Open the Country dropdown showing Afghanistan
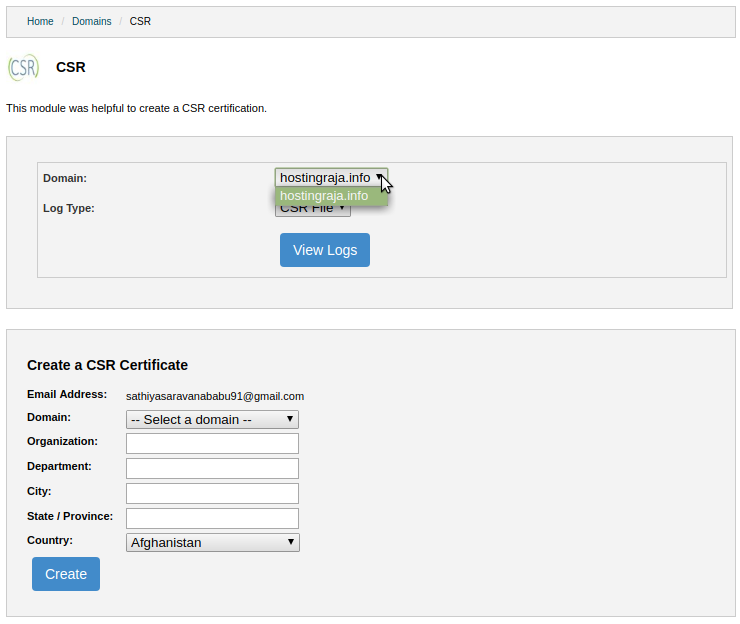 (213, 542)
